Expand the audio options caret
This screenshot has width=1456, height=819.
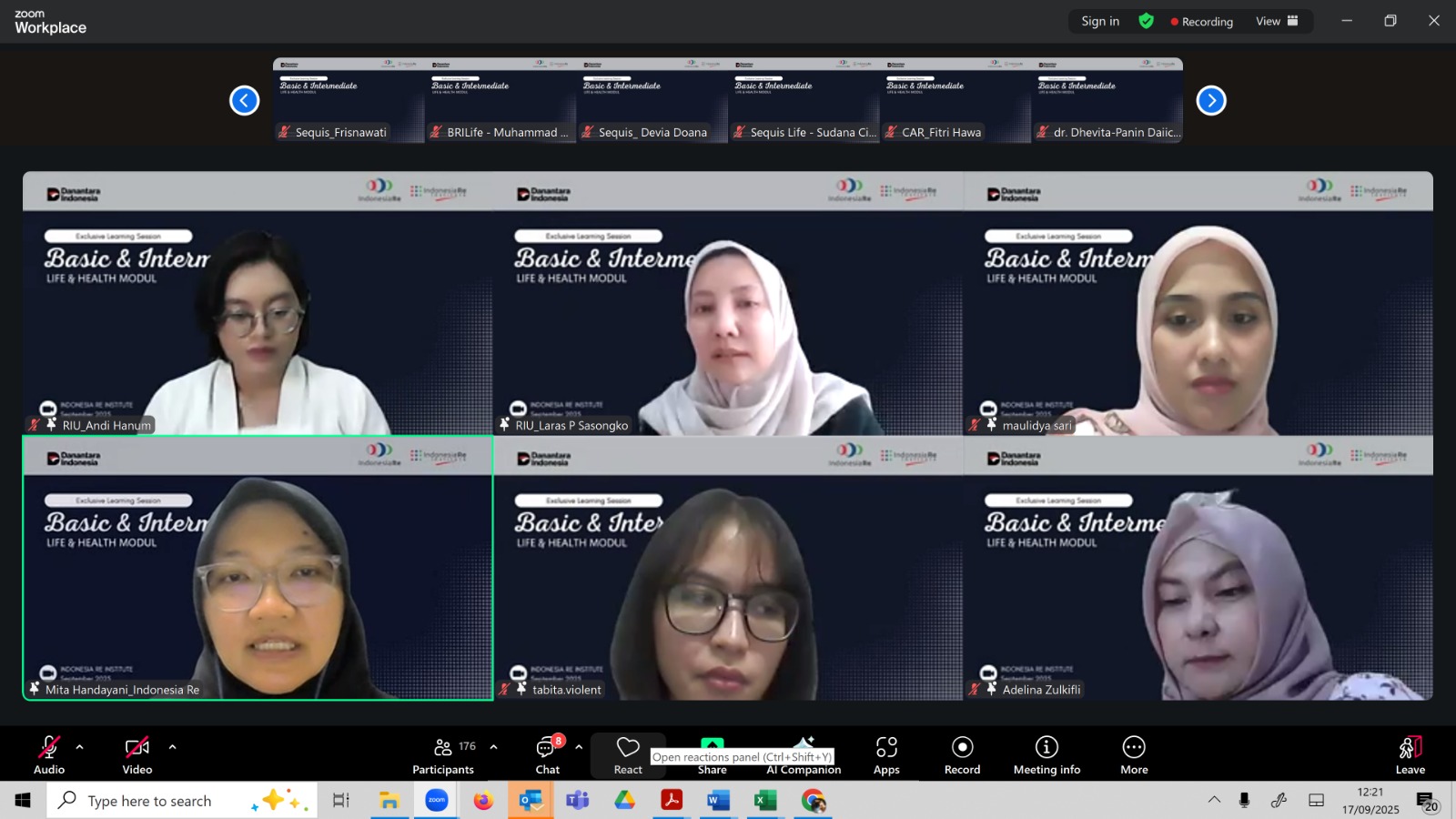click(80, 747)
